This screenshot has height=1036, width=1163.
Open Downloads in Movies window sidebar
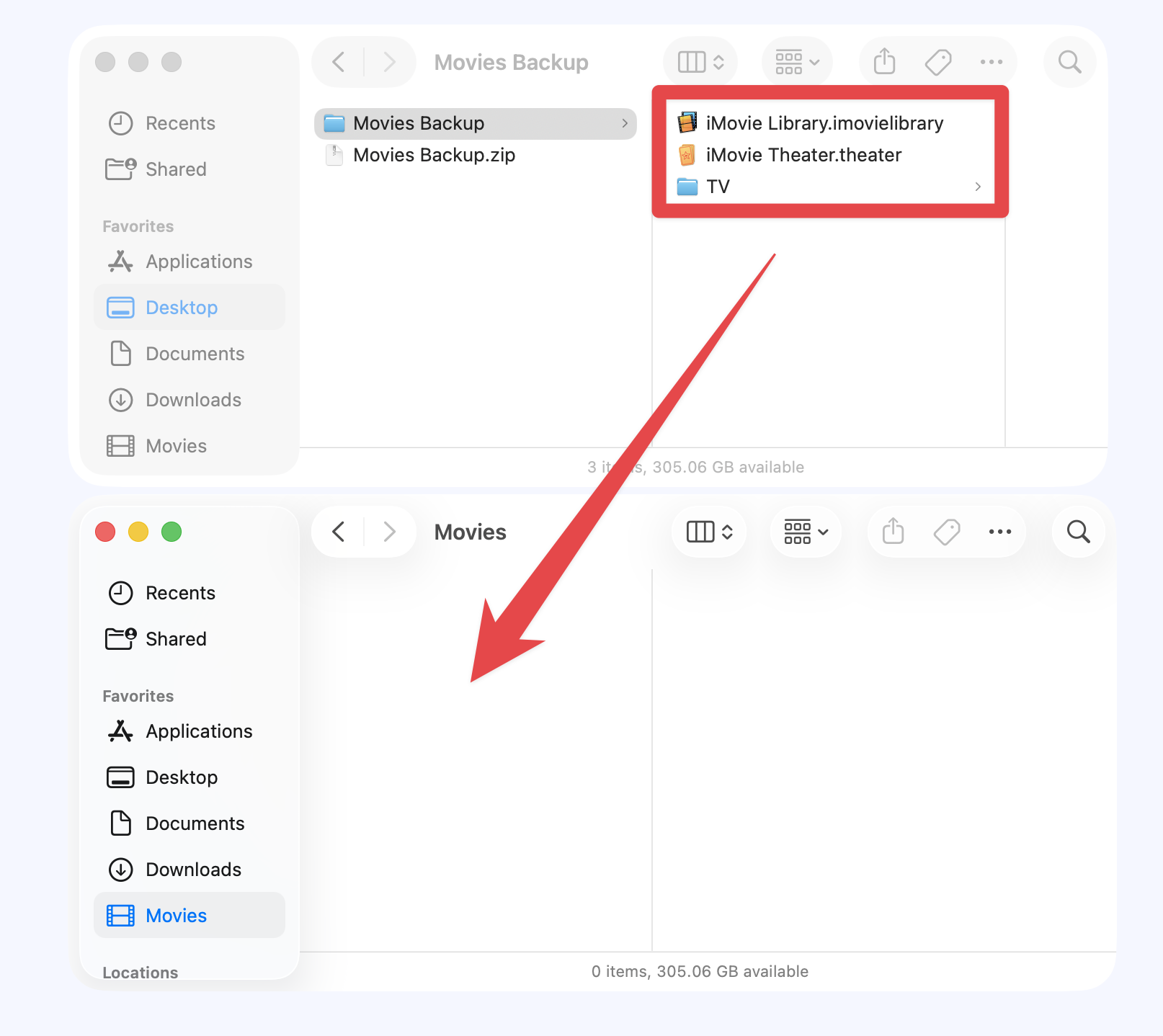[190, 870]
